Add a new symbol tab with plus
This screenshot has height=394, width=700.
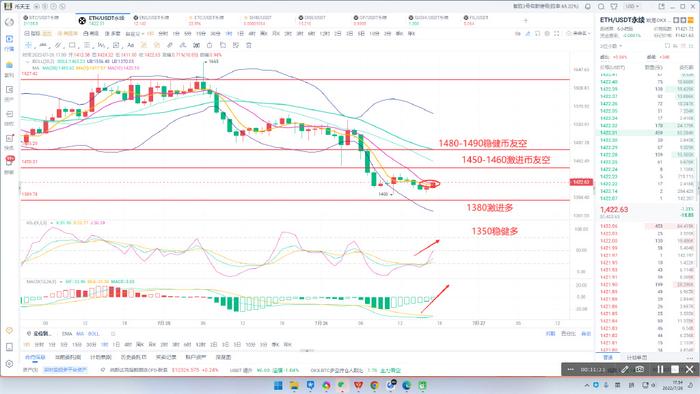[525, 20]
